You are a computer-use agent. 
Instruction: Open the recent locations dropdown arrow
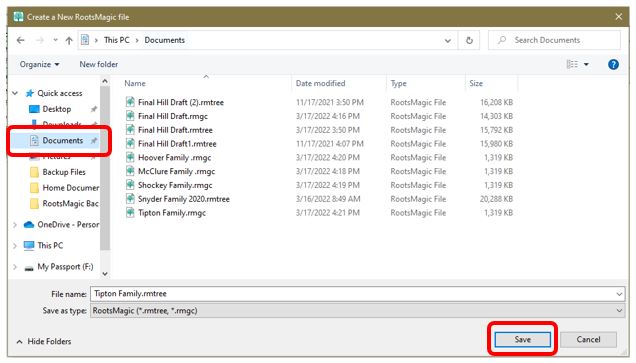tap(56, 40)
